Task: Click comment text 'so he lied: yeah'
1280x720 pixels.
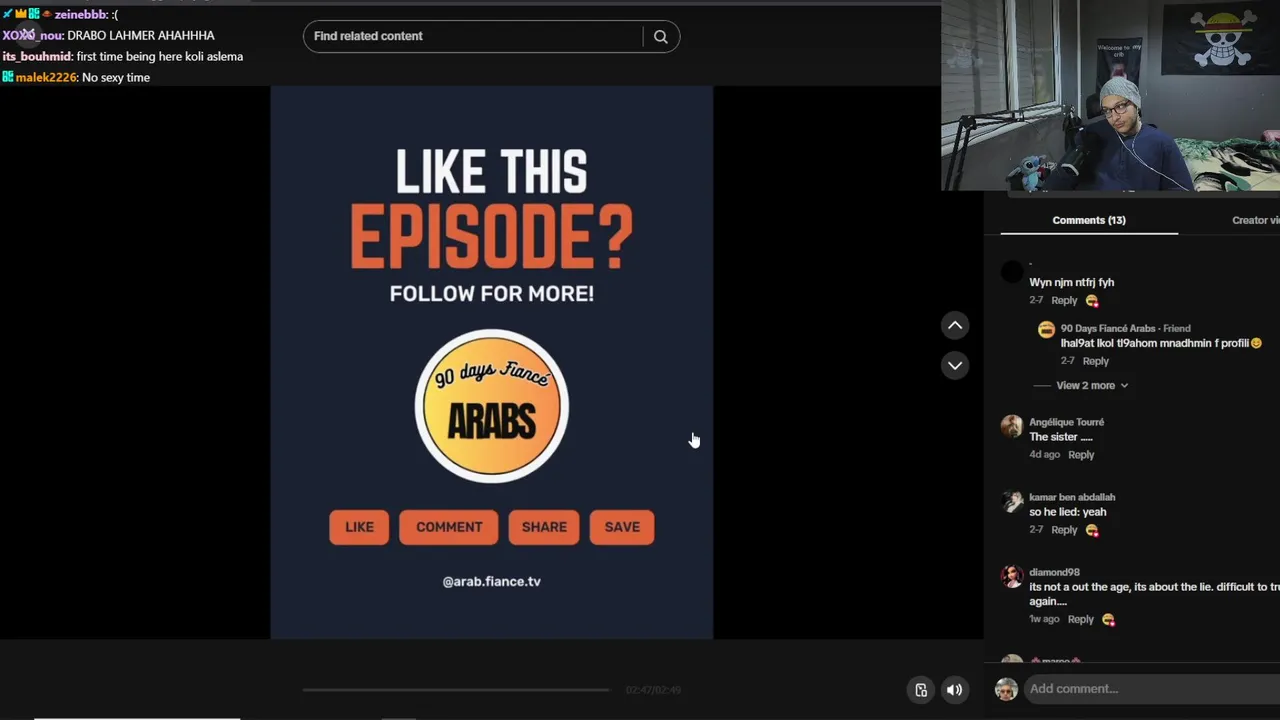Action: point(1068,512)
